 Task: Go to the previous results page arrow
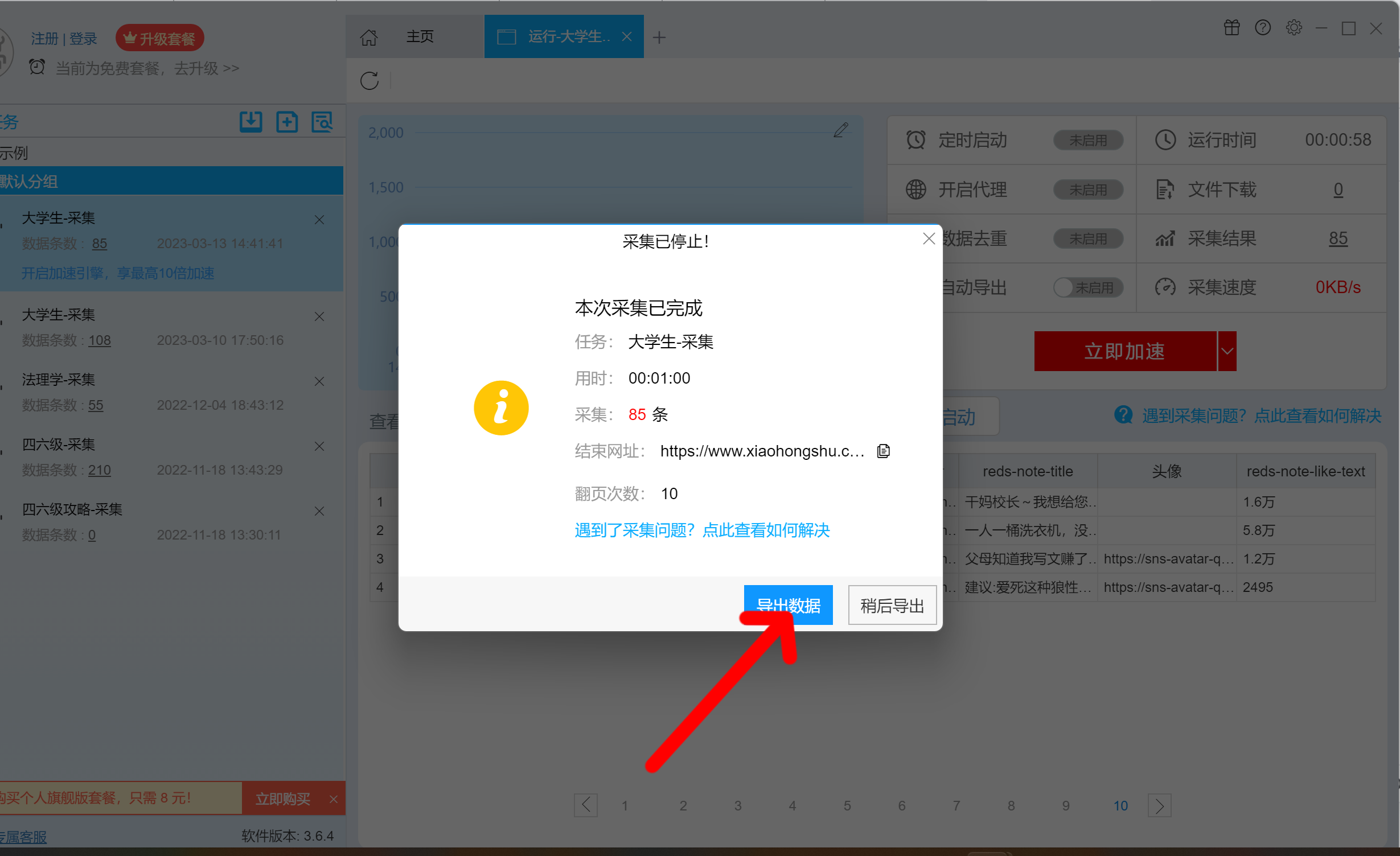coord(586,805)
